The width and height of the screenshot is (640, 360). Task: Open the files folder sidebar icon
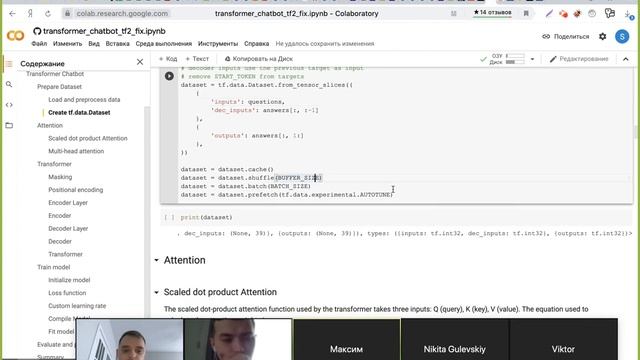(x=9, y=125)
